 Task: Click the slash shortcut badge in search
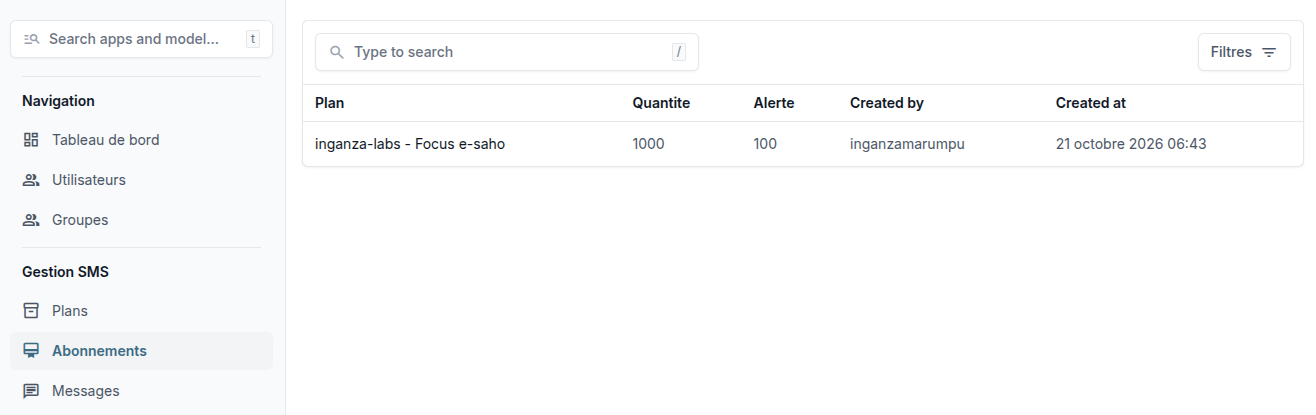679,52
